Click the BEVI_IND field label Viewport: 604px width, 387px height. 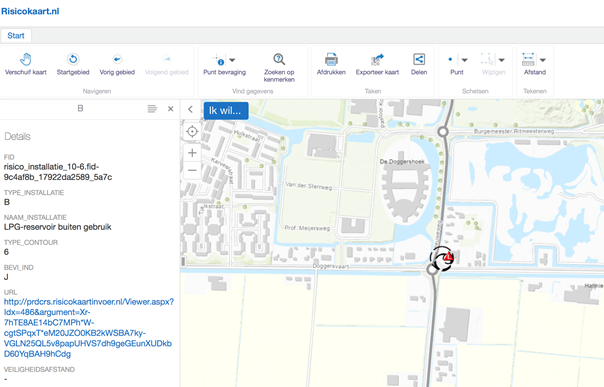[x=18, y=267]
